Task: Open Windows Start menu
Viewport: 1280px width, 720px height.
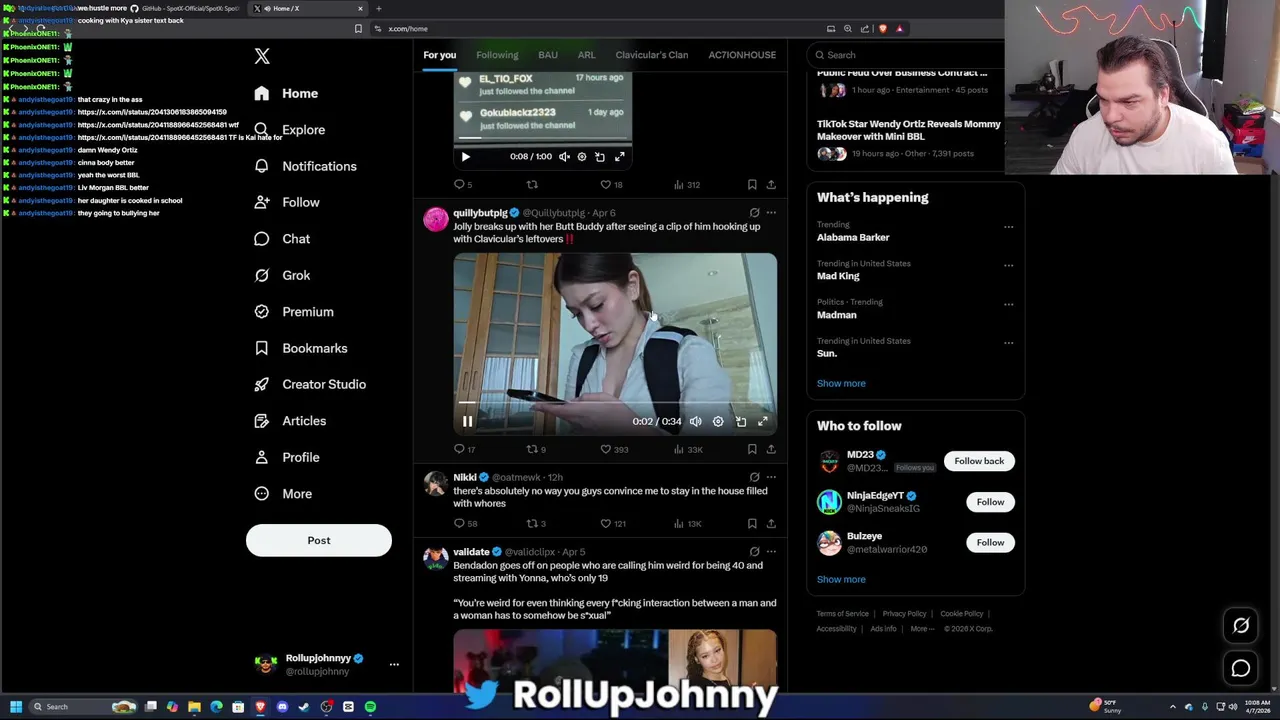Action: pyautogui.click(x=16, y=707)
